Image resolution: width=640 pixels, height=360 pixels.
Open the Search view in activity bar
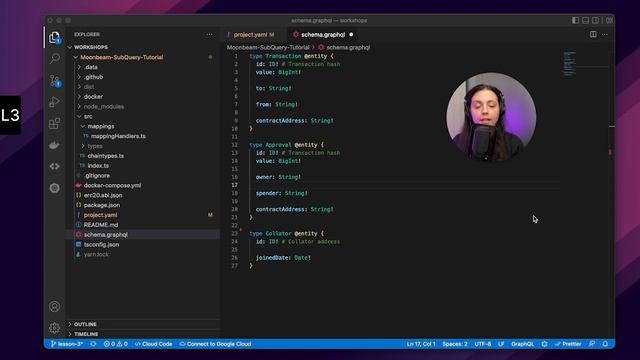point(54,58)
